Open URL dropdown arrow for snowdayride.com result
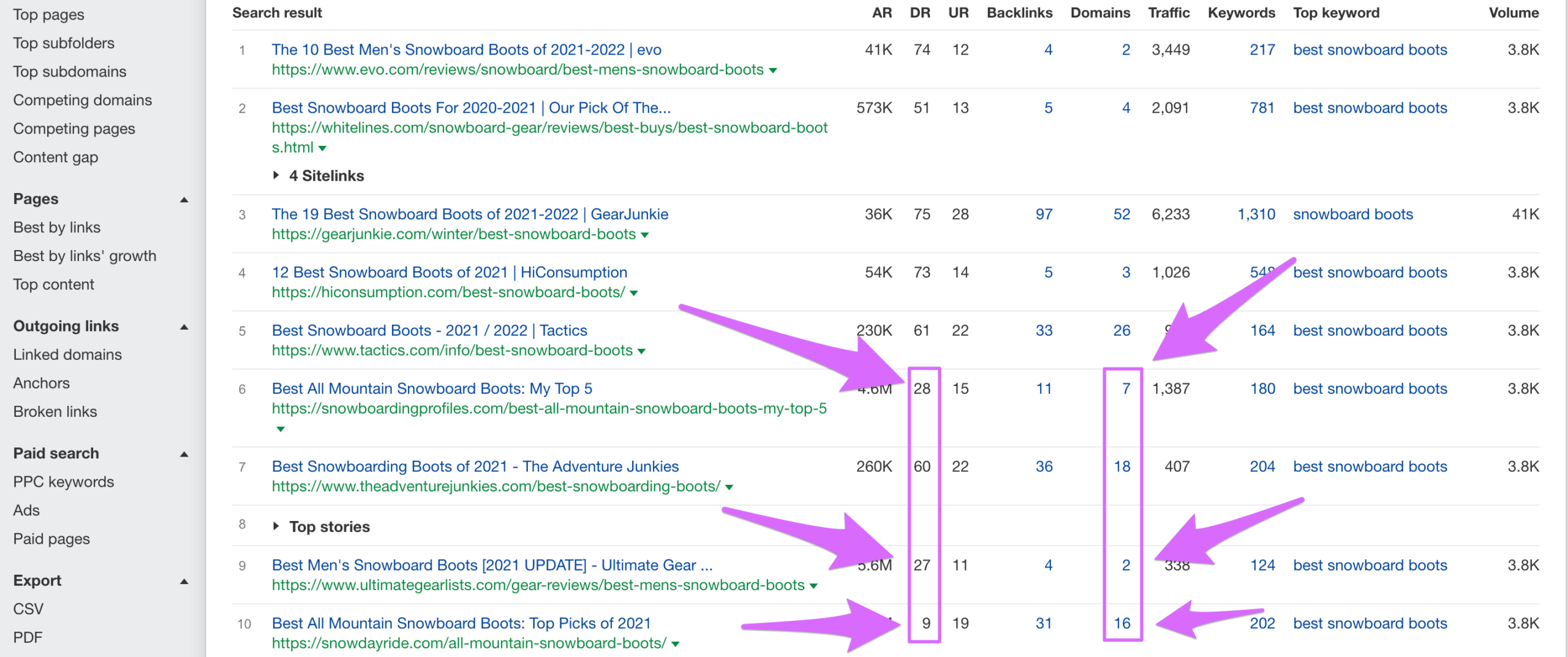This screenshot has width=1568, height=657. 675,644
